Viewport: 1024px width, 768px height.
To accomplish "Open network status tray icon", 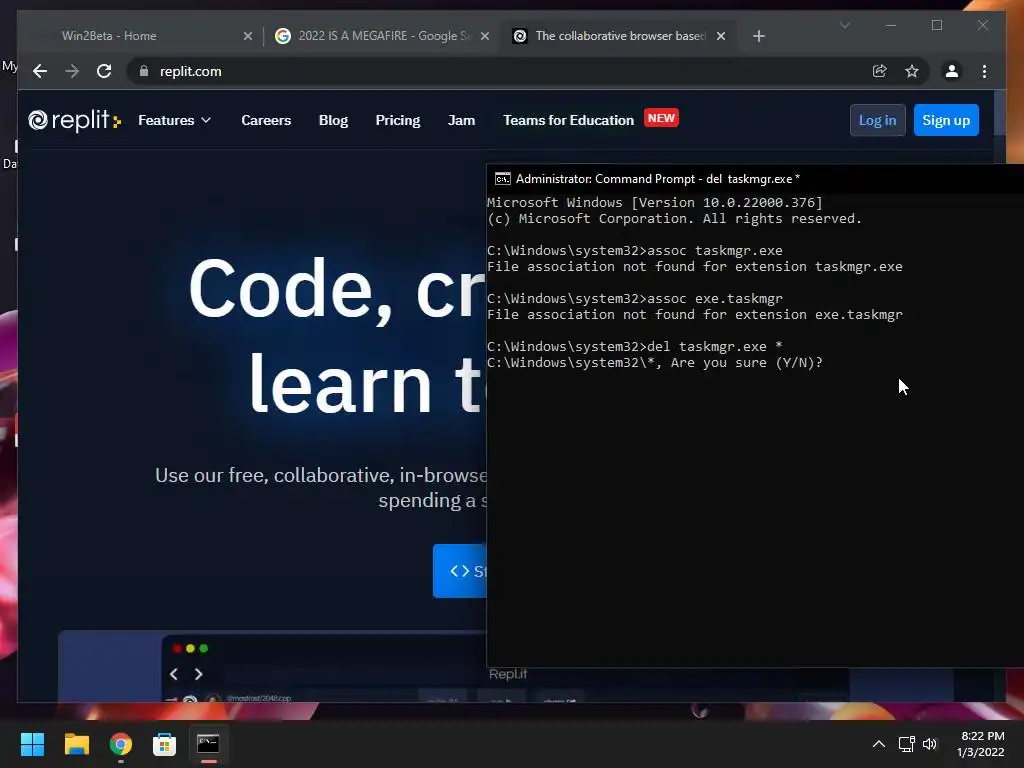I will [906, 744].
